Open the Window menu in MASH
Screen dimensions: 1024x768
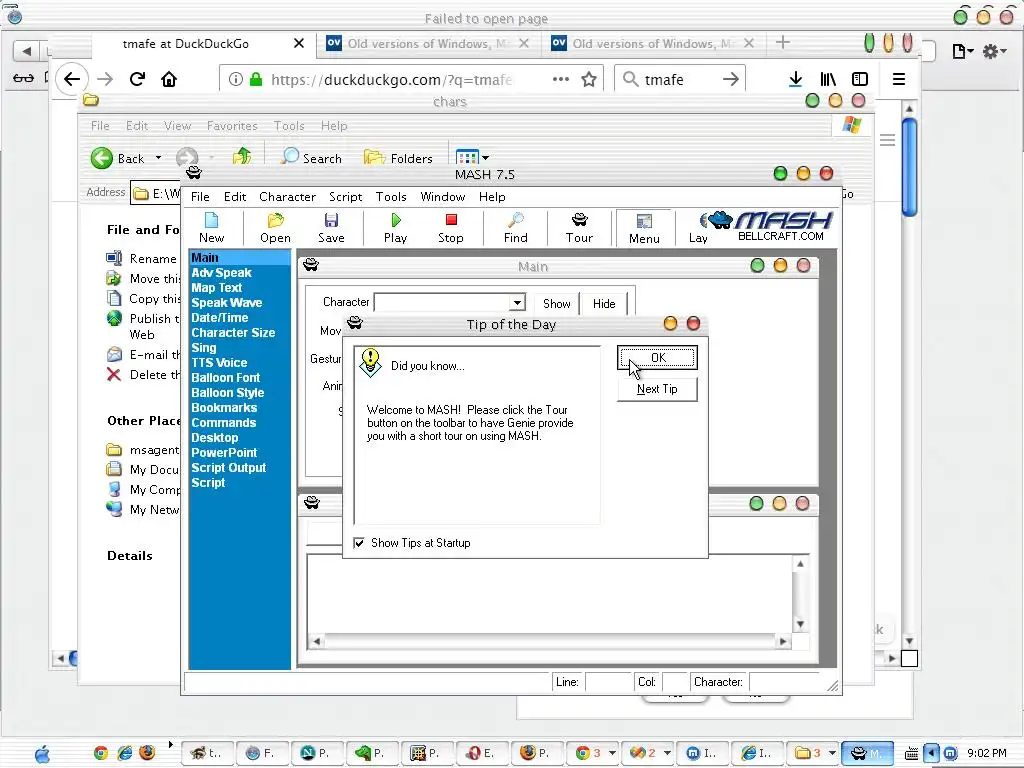[x=443, y=197]
